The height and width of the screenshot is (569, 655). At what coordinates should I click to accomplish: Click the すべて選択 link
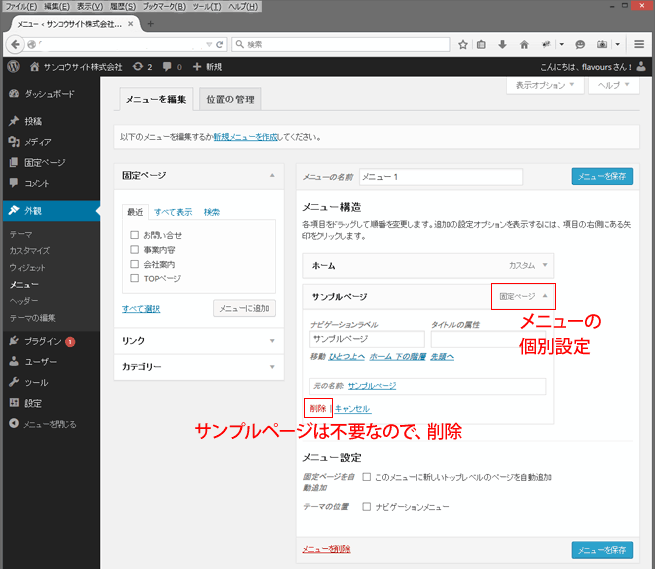pos(141,309)
